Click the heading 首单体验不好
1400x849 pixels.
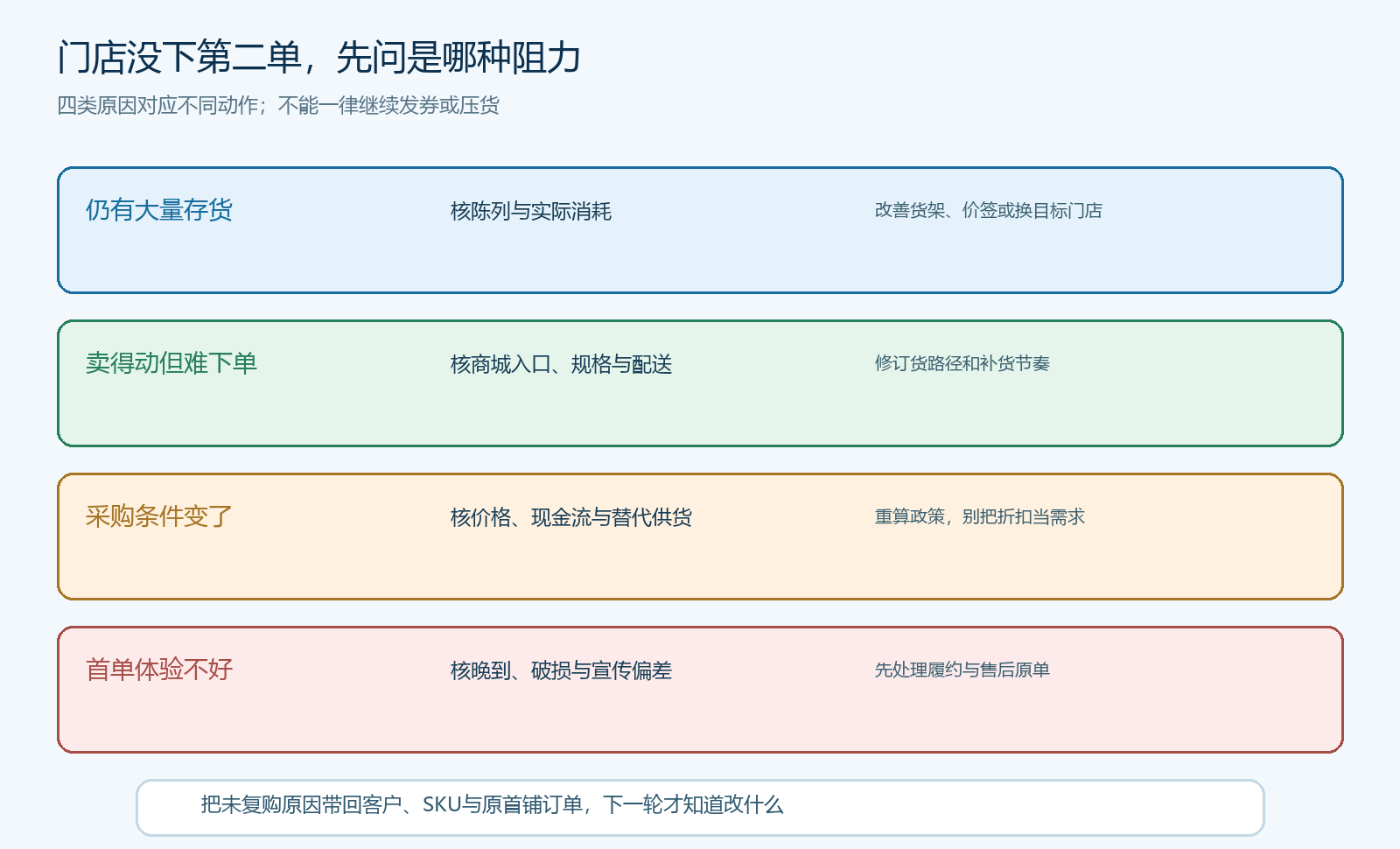click(159, 670)
